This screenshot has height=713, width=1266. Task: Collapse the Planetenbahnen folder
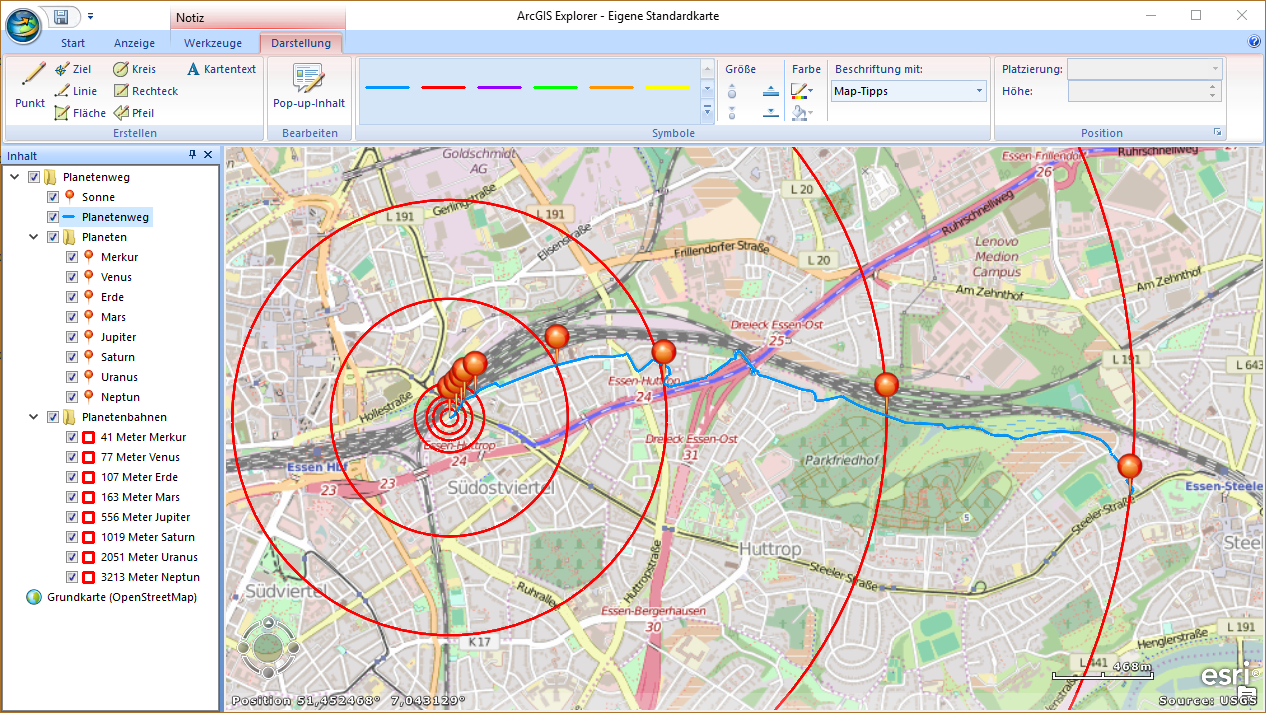33,417
